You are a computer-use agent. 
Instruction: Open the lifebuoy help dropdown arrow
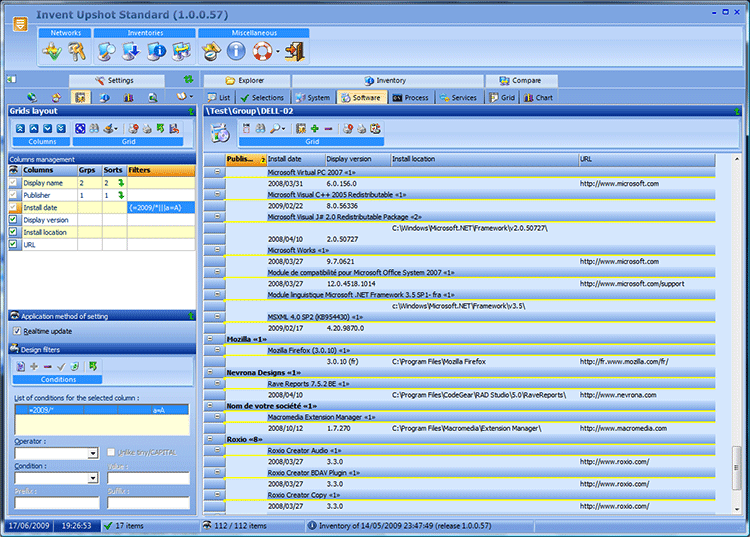[278, 52]
